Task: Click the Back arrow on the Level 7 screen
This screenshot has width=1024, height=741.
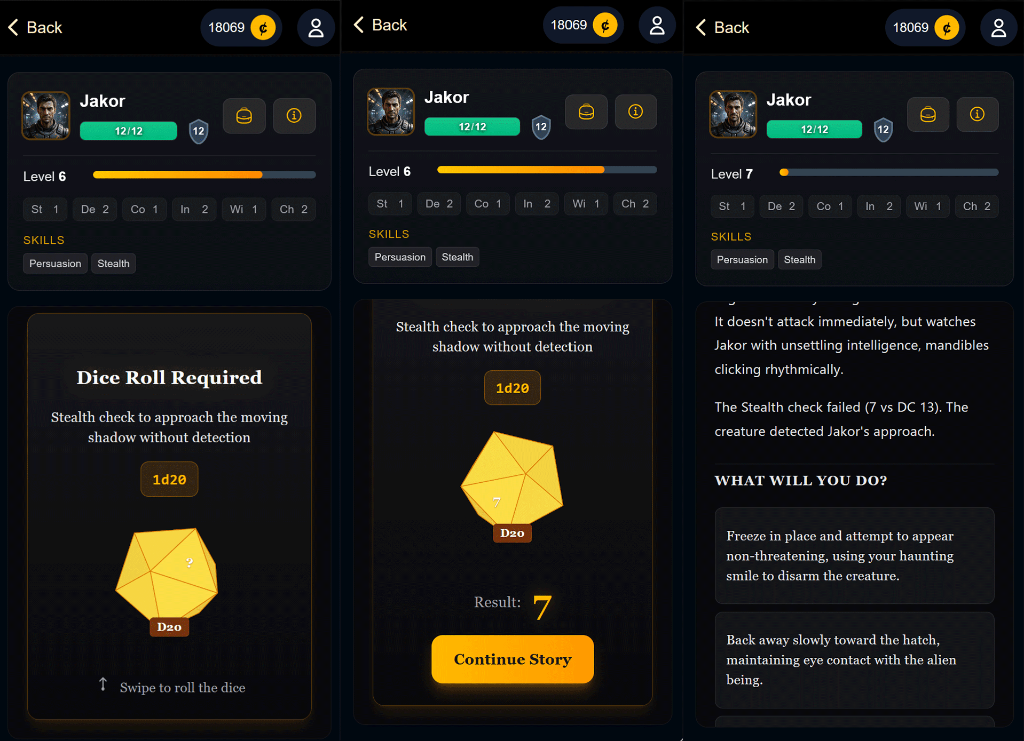Action: coord(722,28)
